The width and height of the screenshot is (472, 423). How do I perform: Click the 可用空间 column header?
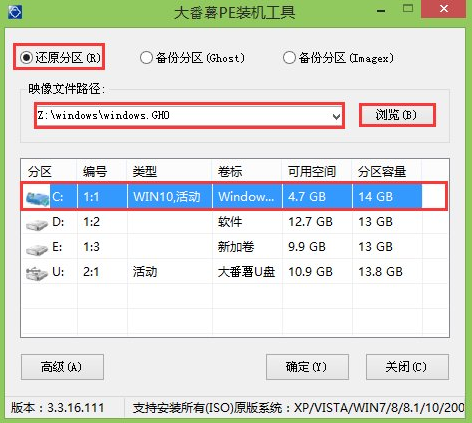(317, 172)
